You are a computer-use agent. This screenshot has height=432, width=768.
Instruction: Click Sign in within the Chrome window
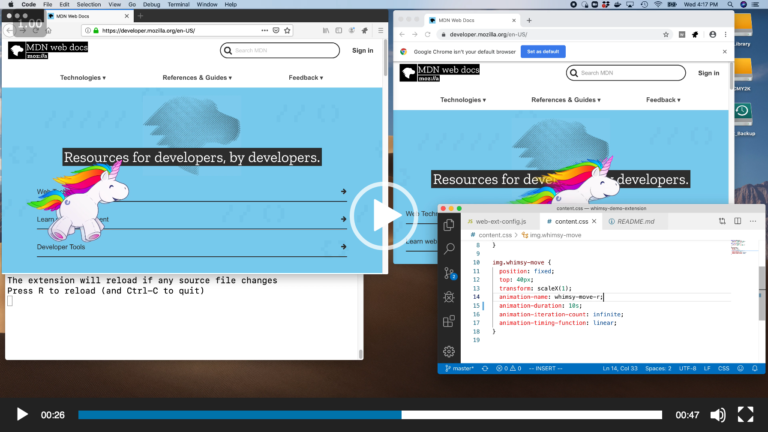709,73
